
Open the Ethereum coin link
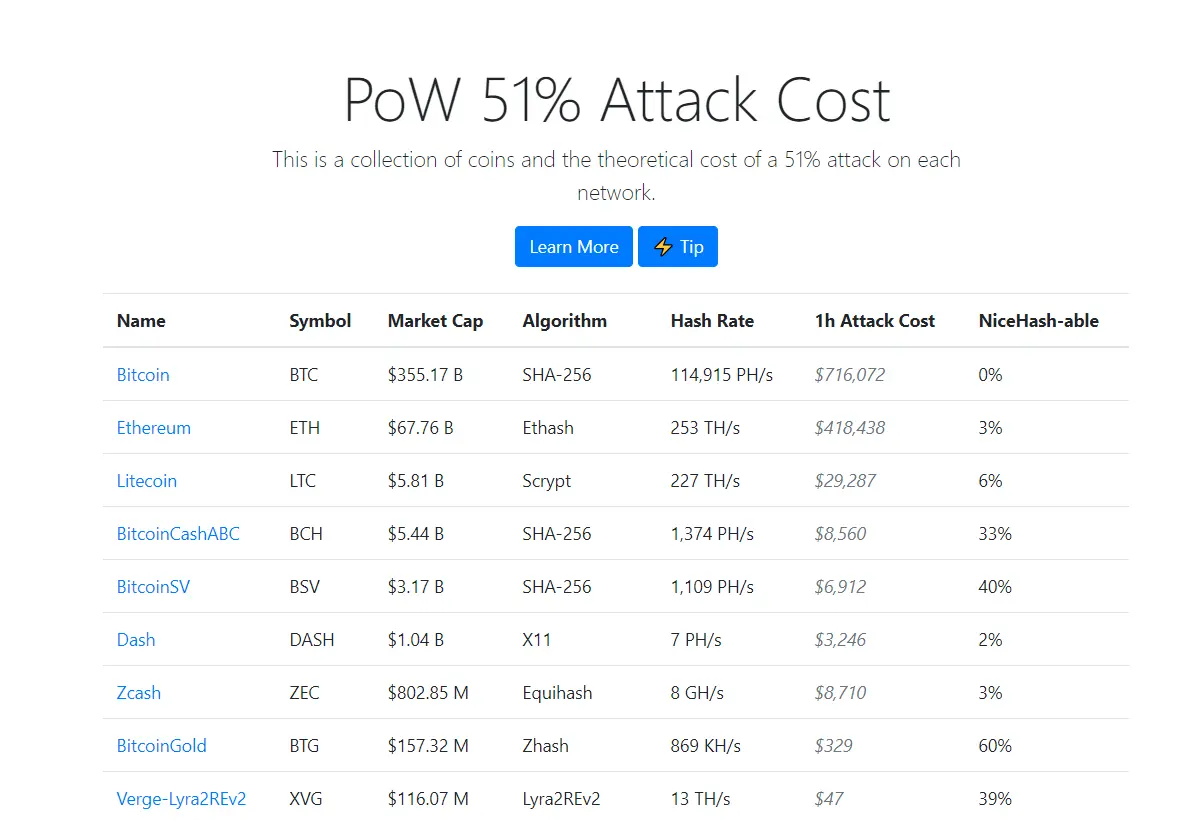[153, 428]
